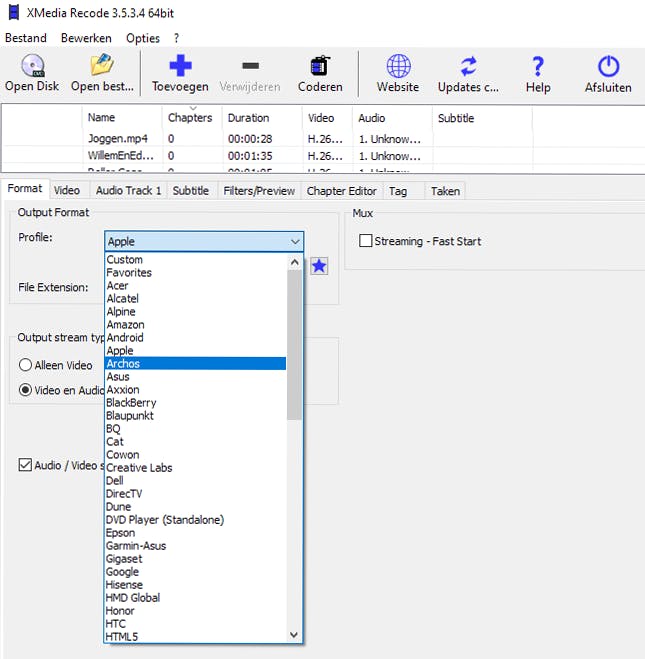The height and width of the screenshot is (659, 645).
Task: Switch to the Video tab
Action: point(67,190)
